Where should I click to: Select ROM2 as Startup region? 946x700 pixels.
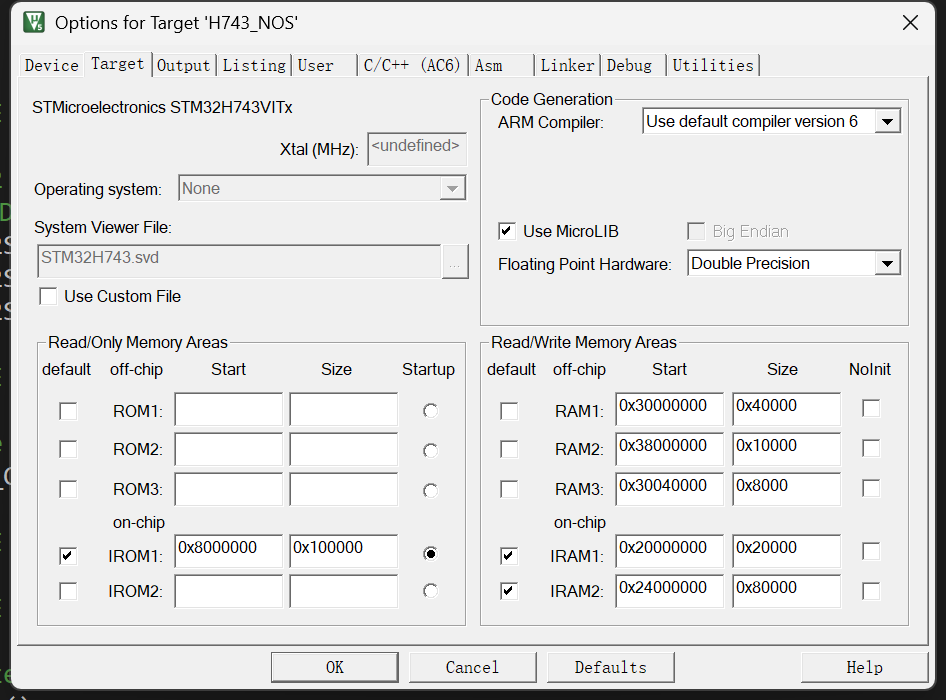coord(430,451)
